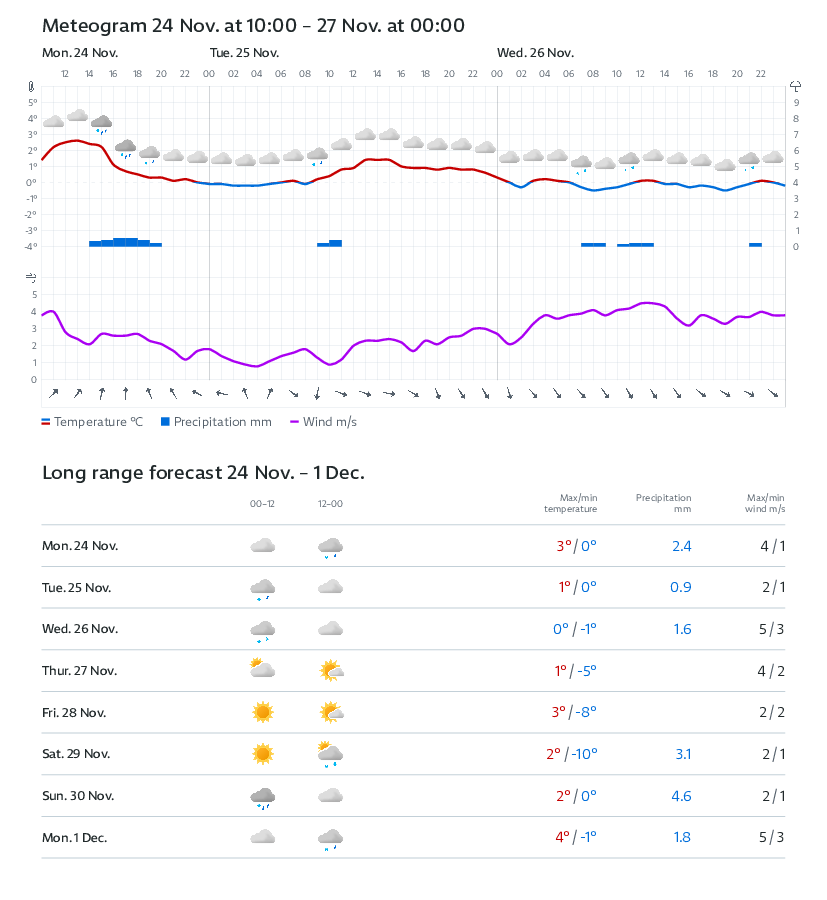Click the rain cloud icon for Sun. 30 Nov.
The width and height of the screenshot is (827, 900).
click(x=263, y=796)
